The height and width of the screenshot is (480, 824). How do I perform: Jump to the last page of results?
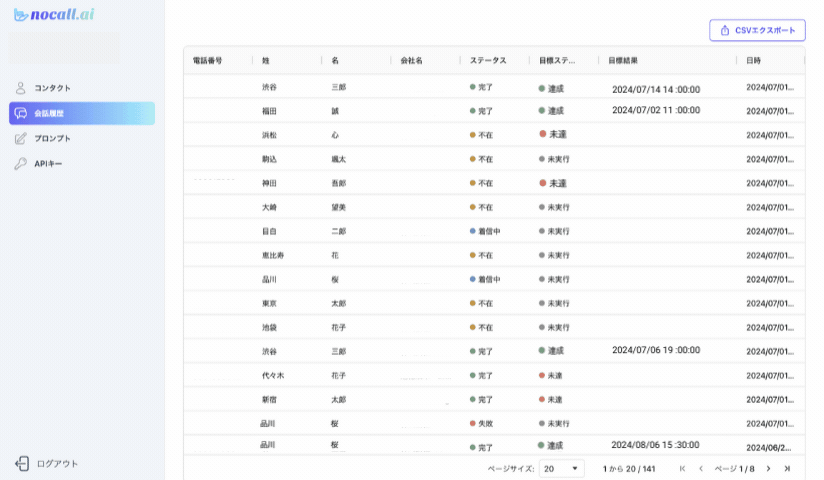pyautogui.click(x=787, y=468)
